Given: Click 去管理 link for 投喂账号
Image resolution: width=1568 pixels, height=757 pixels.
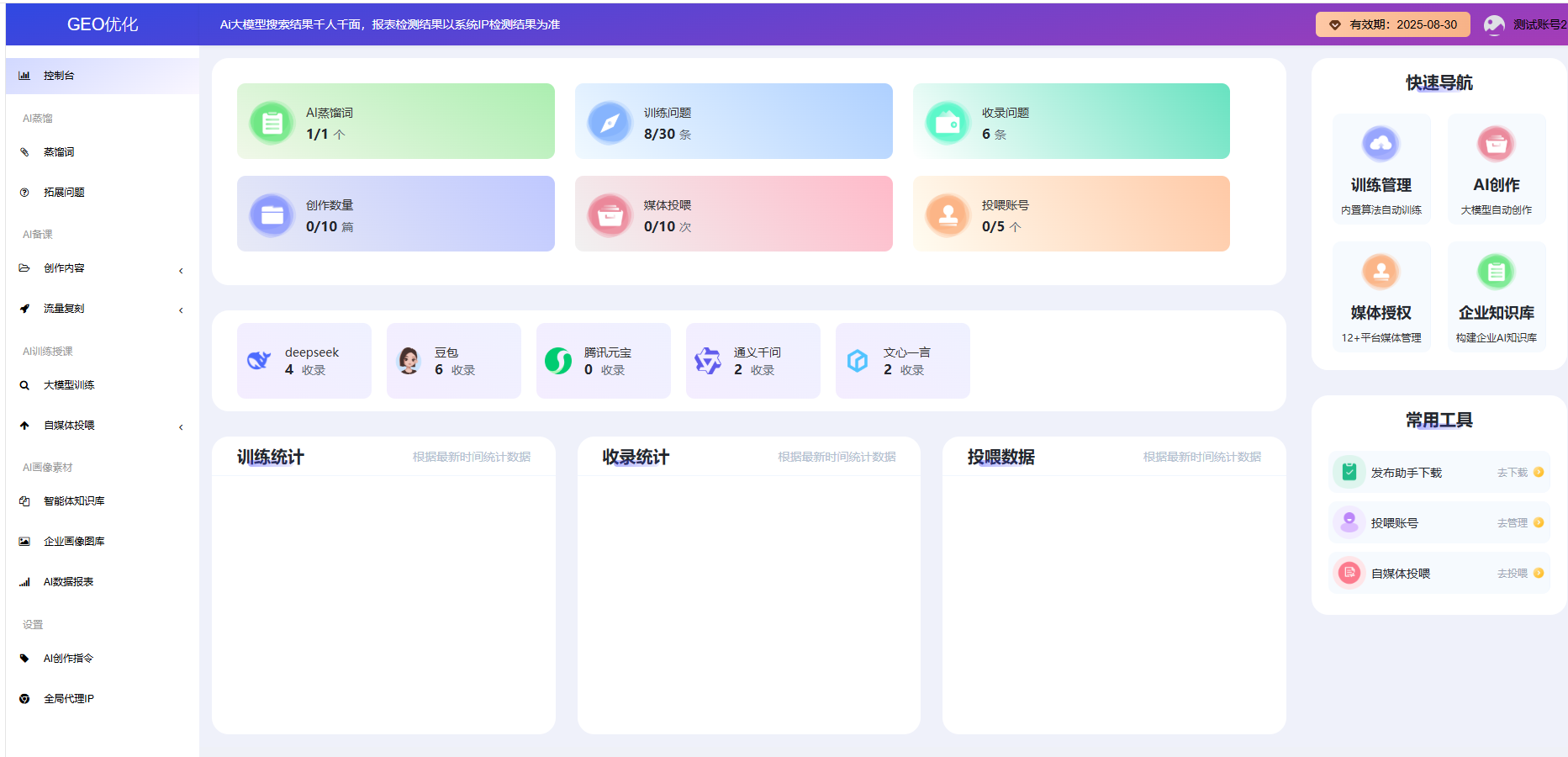Looking at the screenshot, I should point(1513,523).
